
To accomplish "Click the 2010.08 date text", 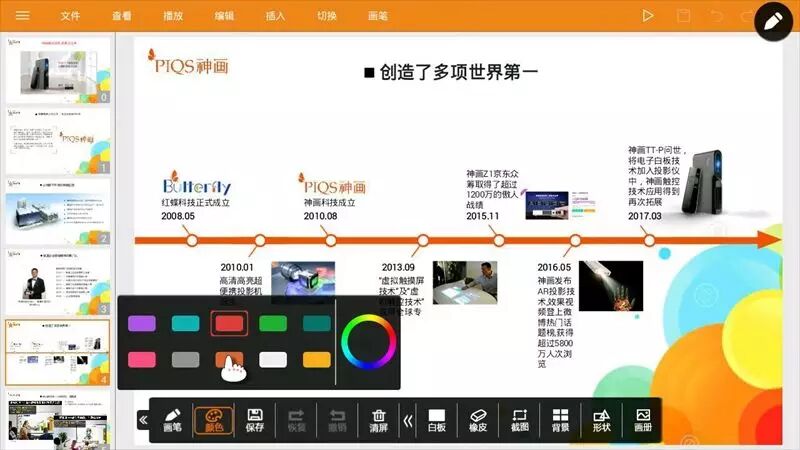I will pos(320,216).
